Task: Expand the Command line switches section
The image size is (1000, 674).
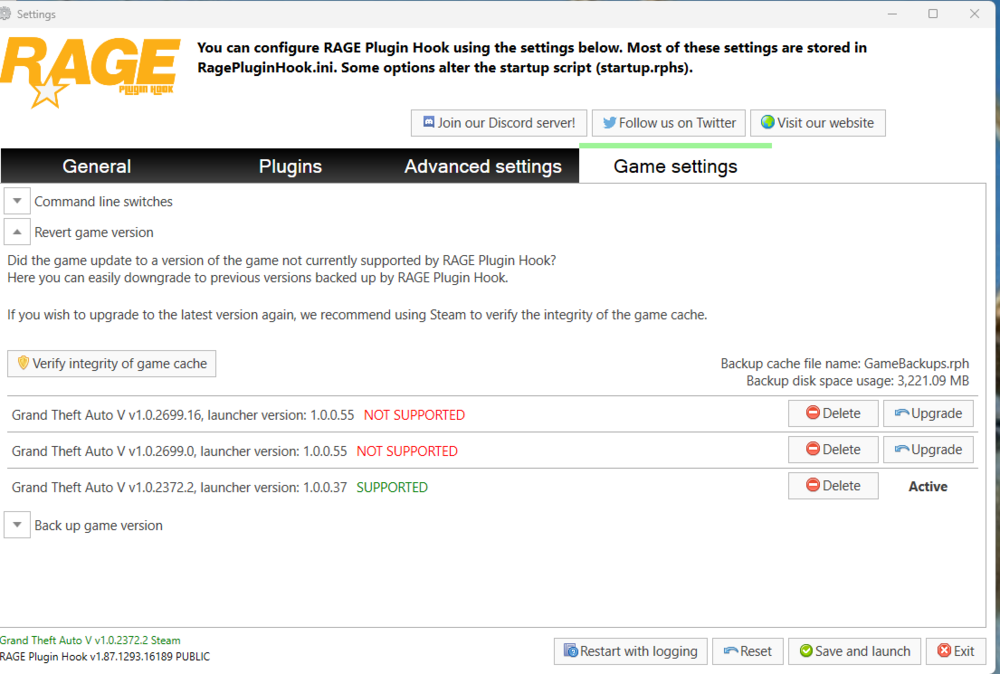Action: tap(17, 201)
